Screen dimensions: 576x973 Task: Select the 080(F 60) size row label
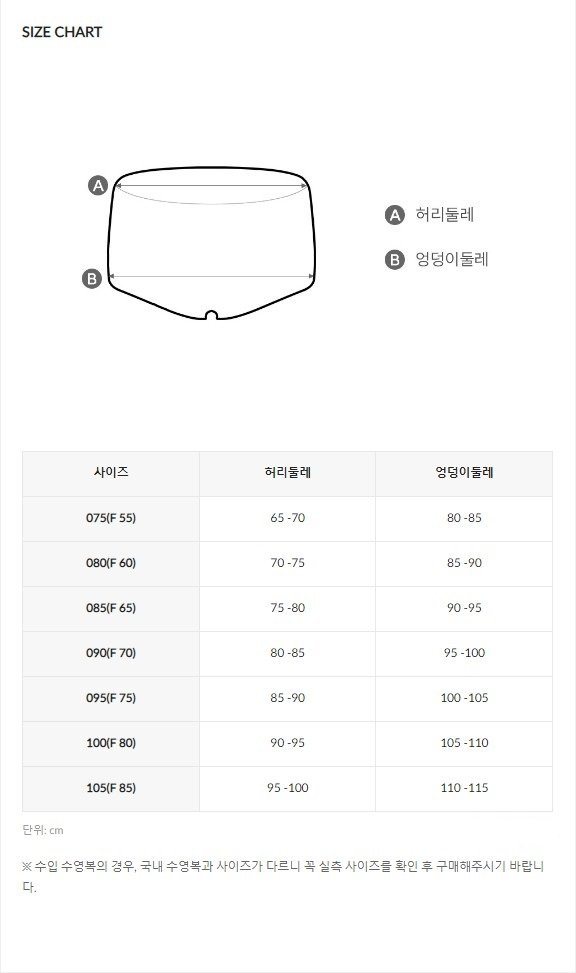coord(111,563)
